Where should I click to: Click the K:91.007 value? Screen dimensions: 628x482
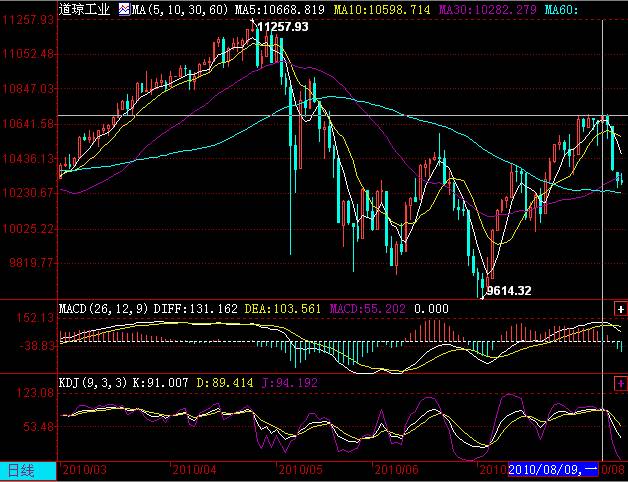160,383
